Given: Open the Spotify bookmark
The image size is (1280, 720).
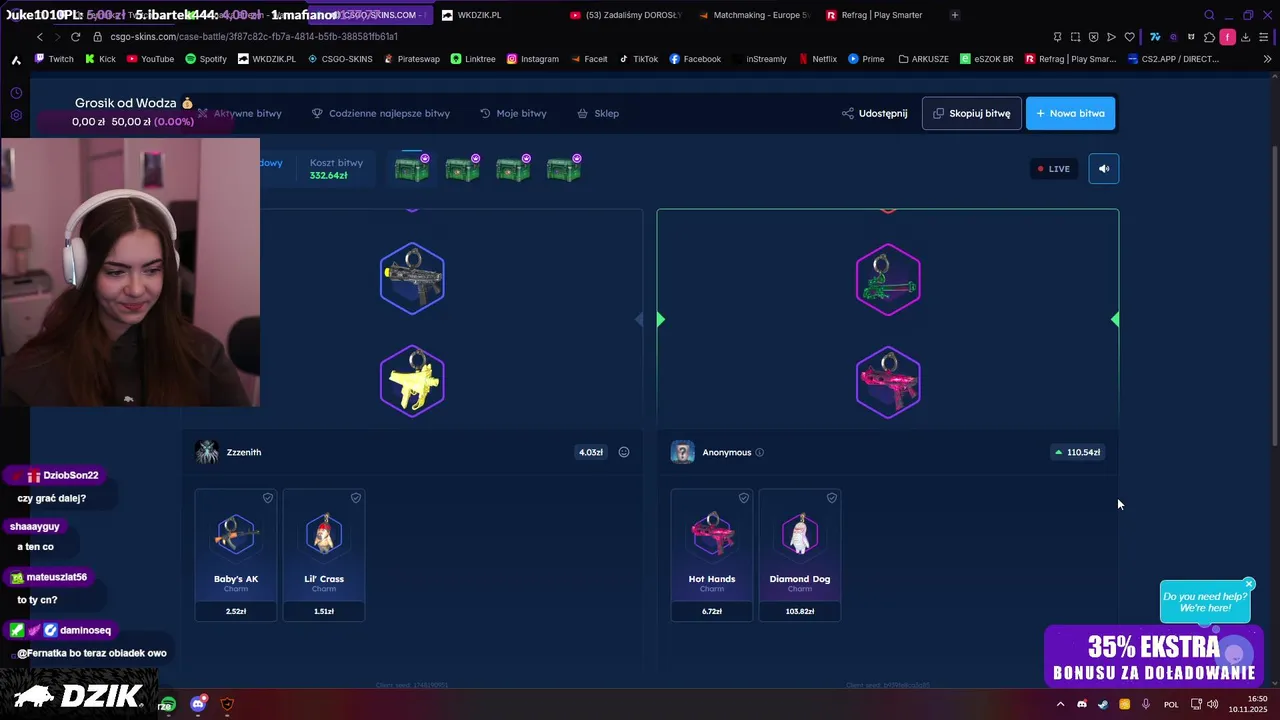Looking at the screenshot, I should pyautogui.click(x=206, y=59).
